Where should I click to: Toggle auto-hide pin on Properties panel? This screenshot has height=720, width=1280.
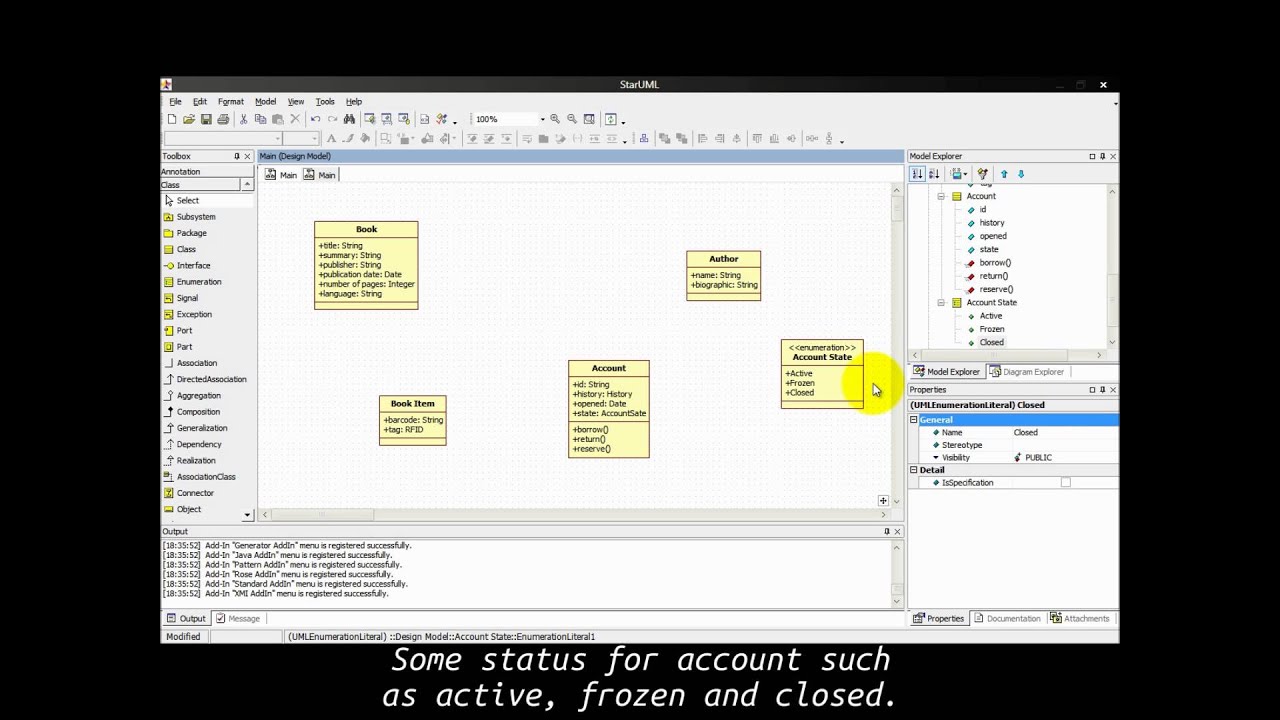point(1102,389)
